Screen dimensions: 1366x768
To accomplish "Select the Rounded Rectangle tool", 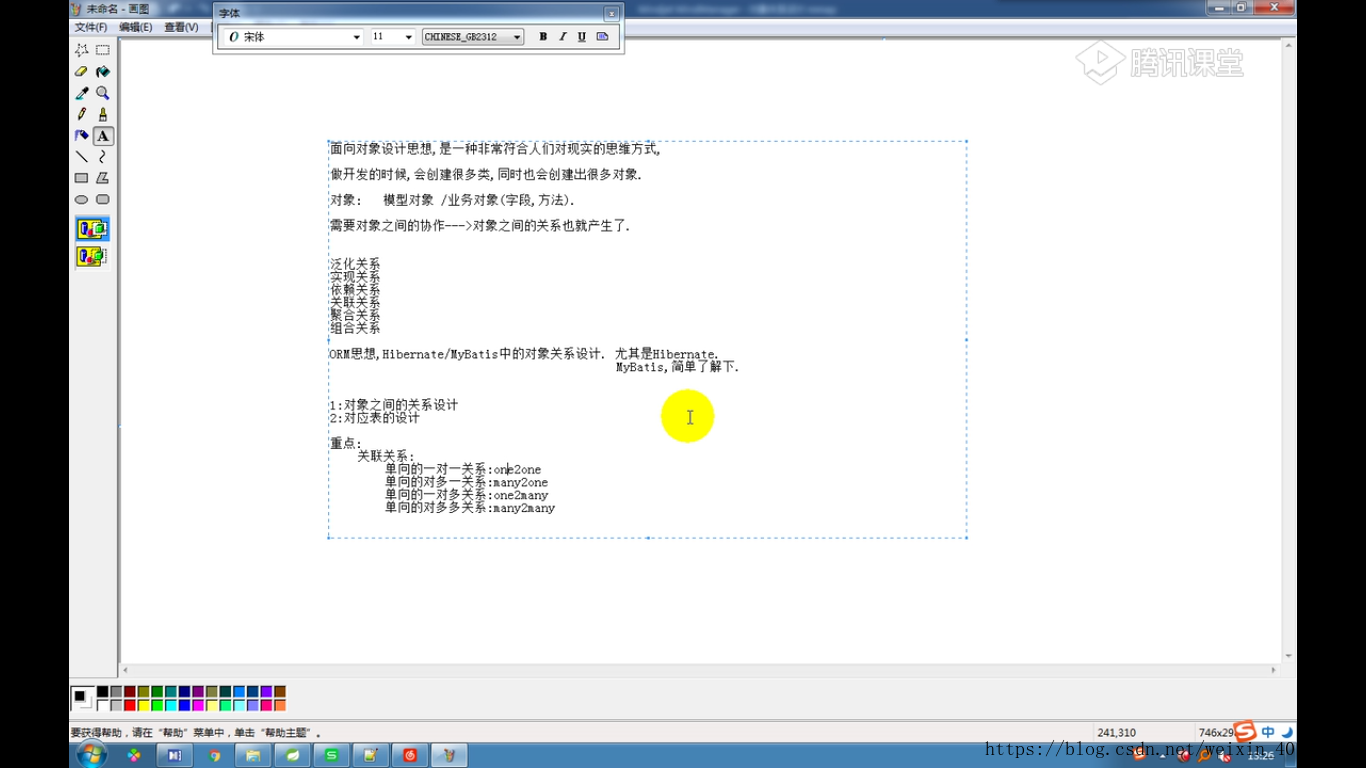I will [103, 199].
